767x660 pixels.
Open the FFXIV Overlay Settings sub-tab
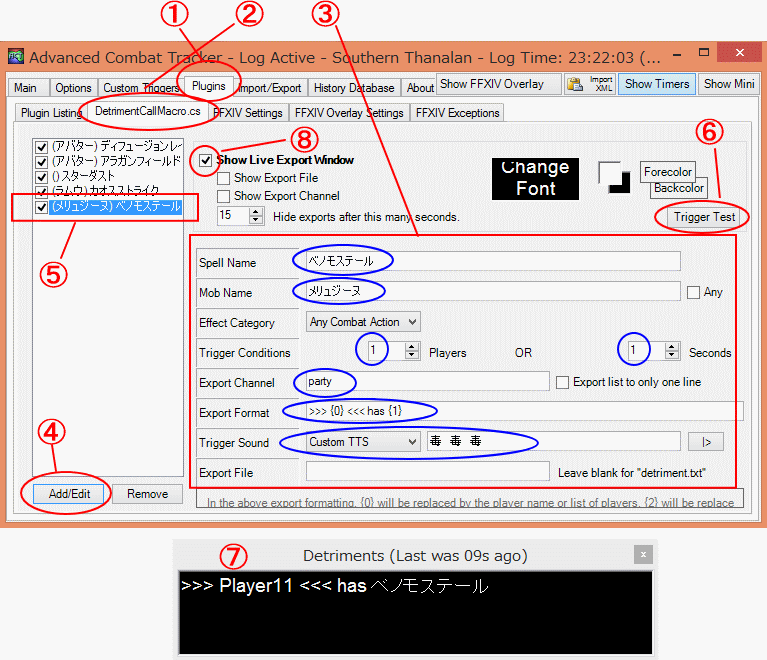(x=349, y=113)
